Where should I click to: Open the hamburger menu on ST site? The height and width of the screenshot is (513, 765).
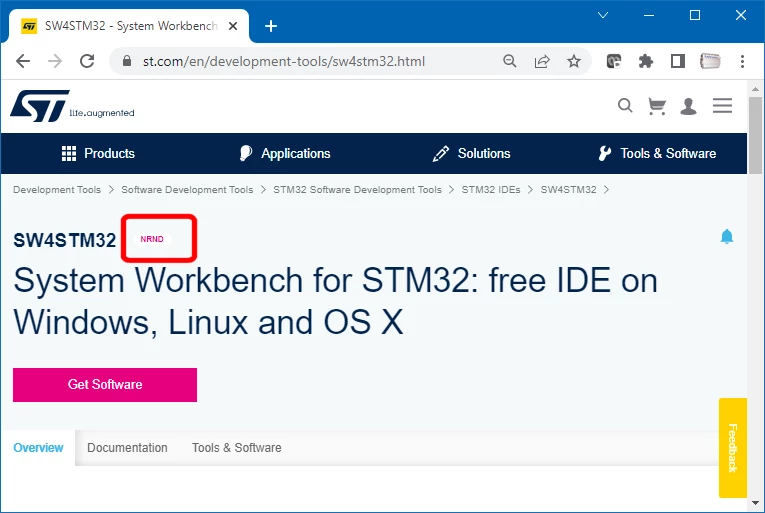point(722,105)
